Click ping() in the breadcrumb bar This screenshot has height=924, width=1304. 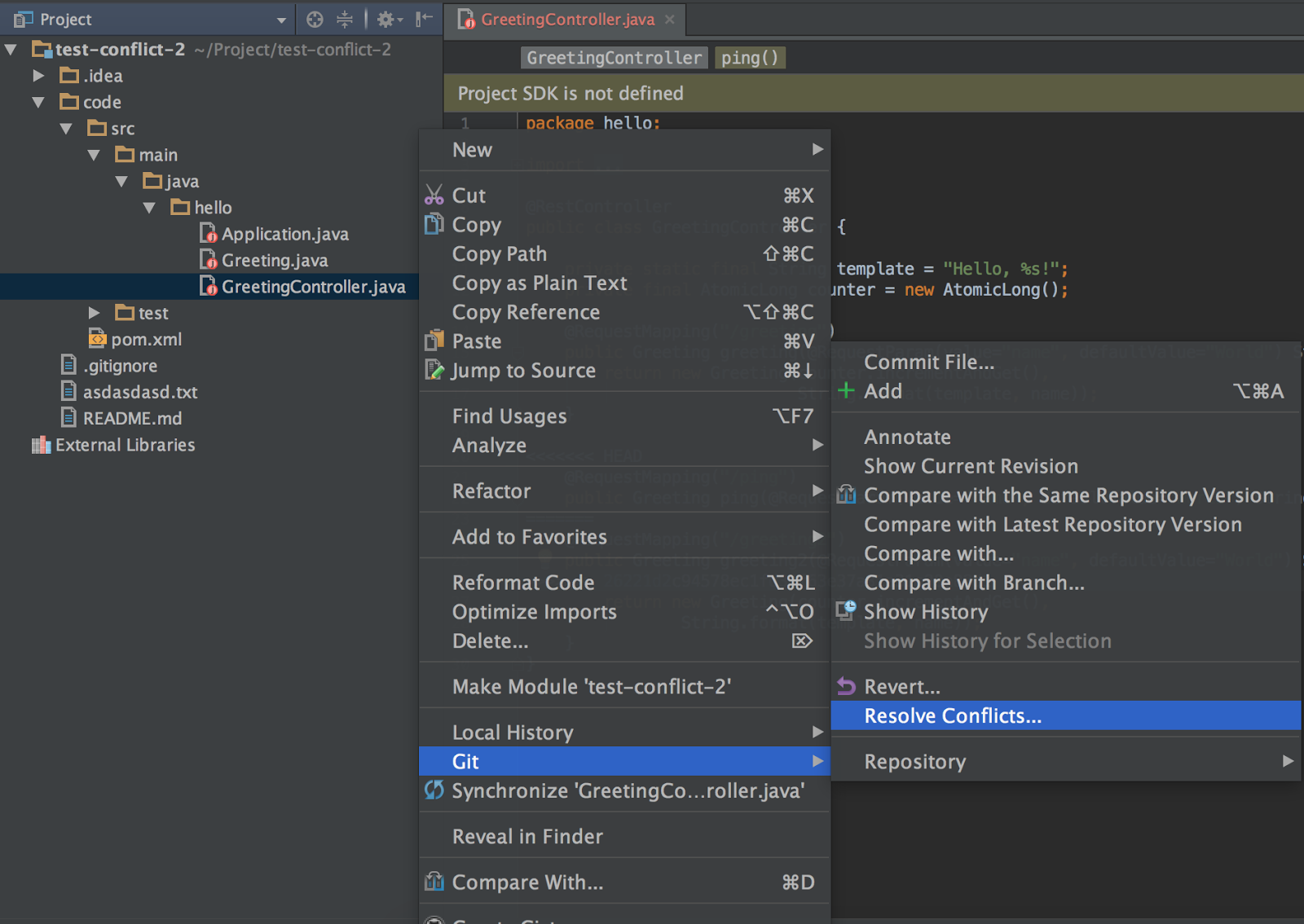point(748,57)
